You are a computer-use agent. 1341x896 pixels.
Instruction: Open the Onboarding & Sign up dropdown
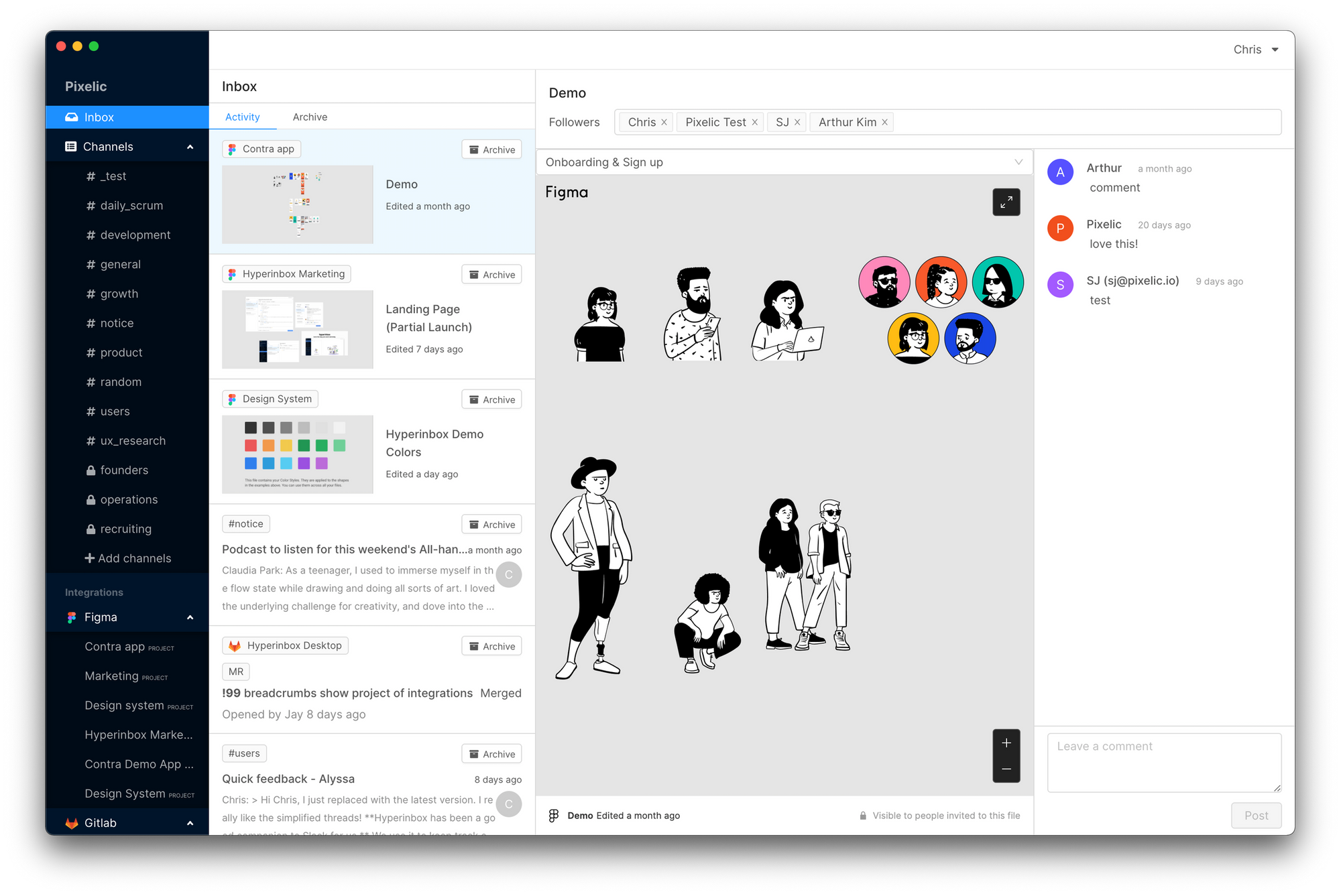784,162
